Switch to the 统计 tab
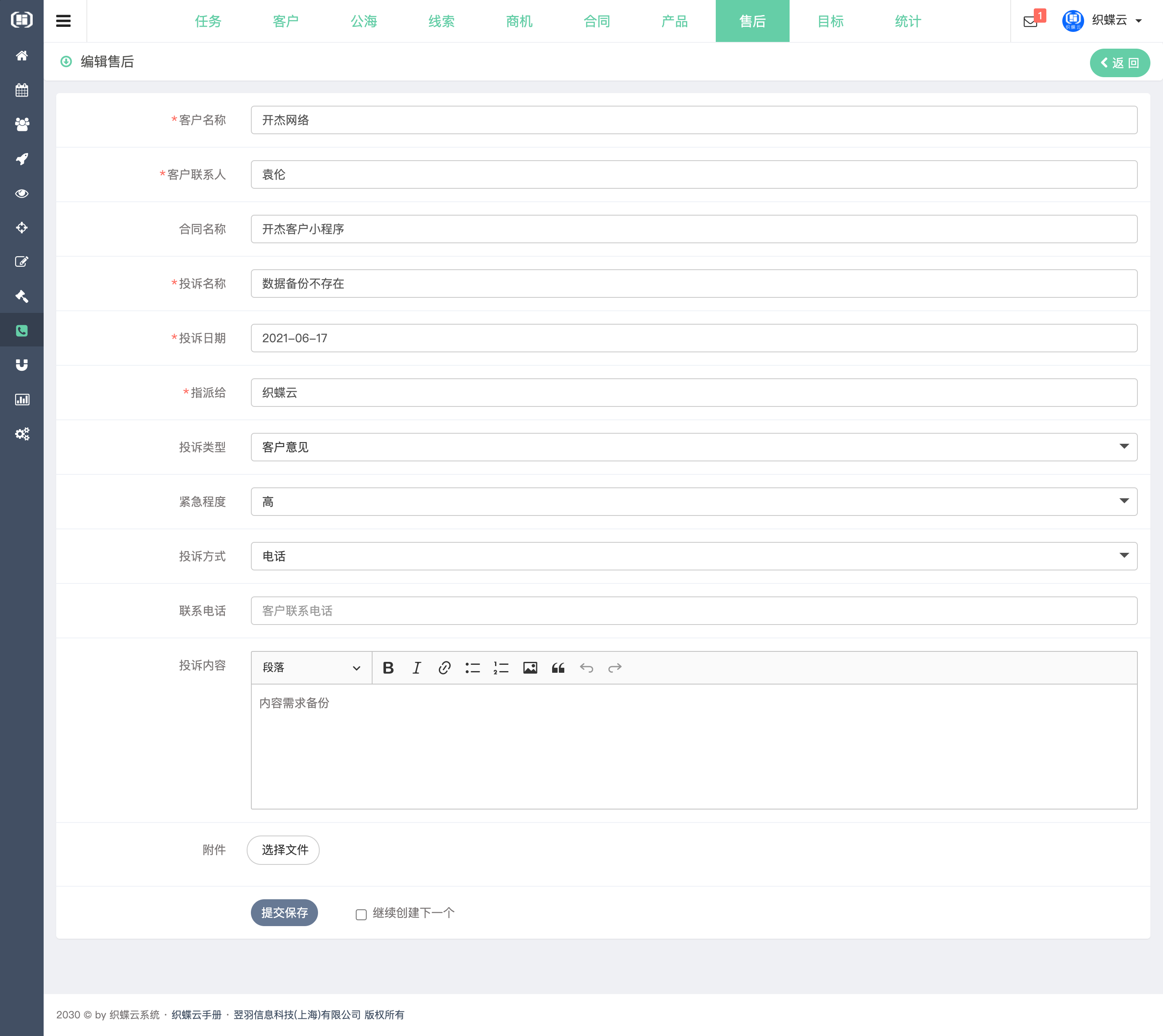Image resolution: width=1163 pixels, height=1036 pixels. point(907,21)
